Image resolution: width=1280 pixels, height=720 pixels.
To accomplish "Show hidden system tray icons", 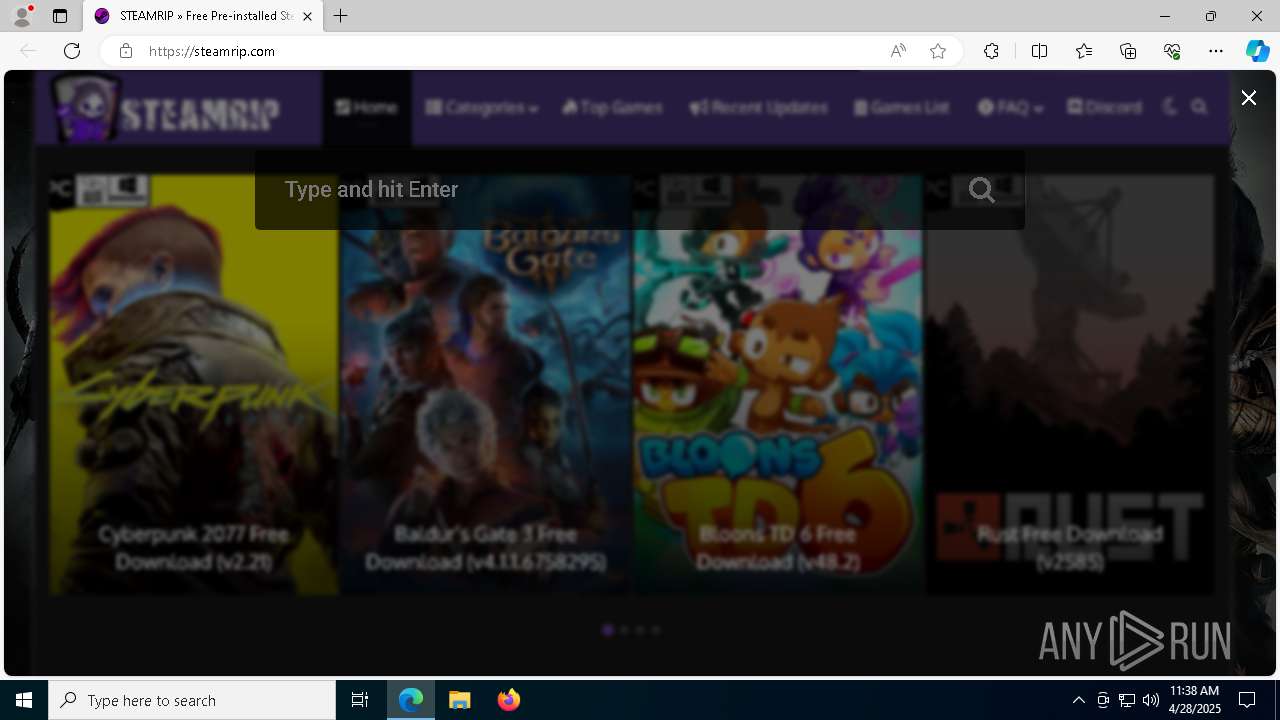I will coord(1078,700).
